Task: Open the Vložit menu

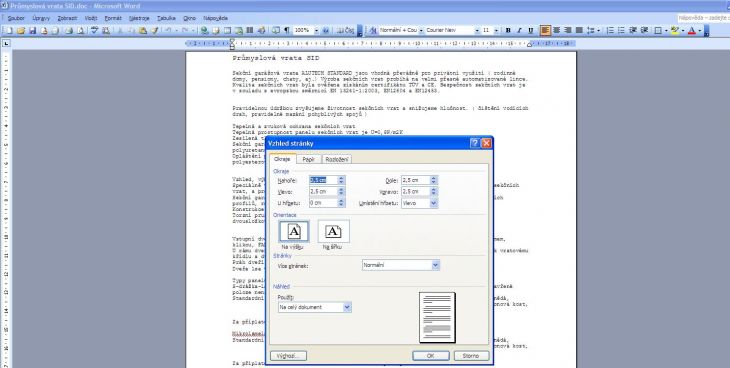Action: 91,18
